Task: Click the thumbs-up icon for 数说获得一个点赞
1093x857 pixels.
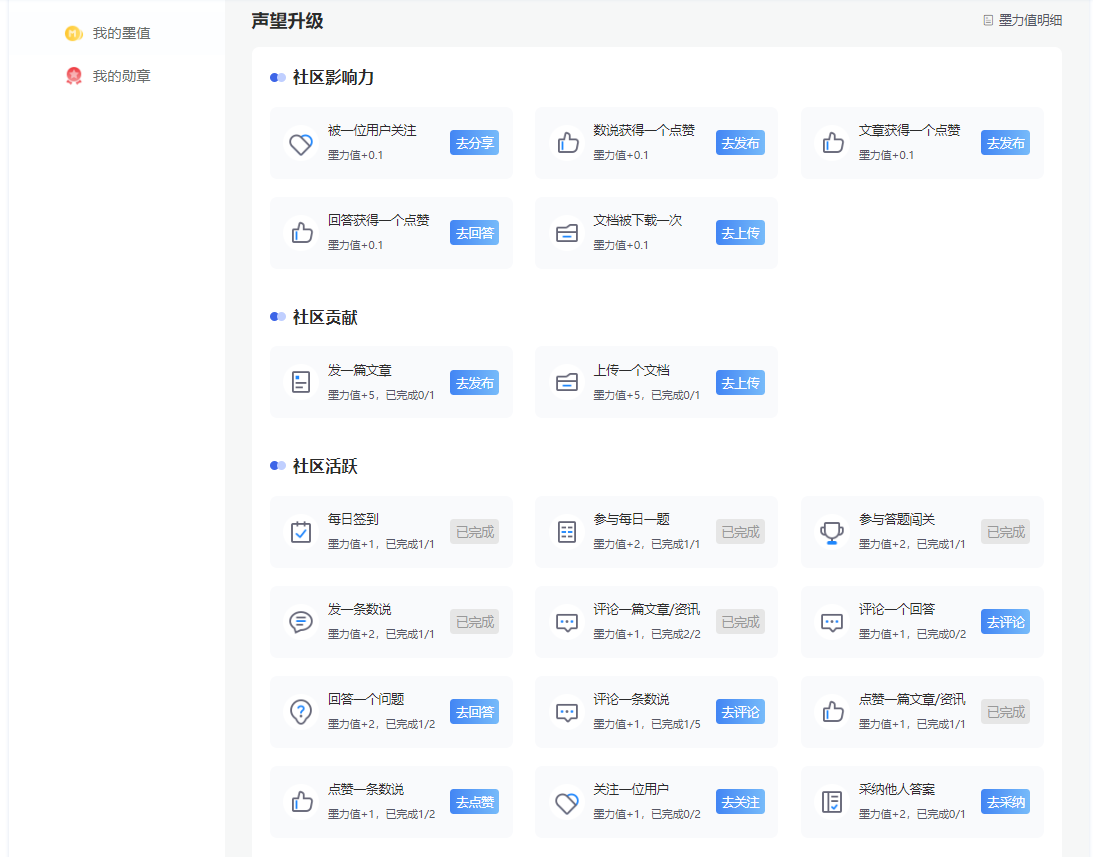Action: coord(567,144)
